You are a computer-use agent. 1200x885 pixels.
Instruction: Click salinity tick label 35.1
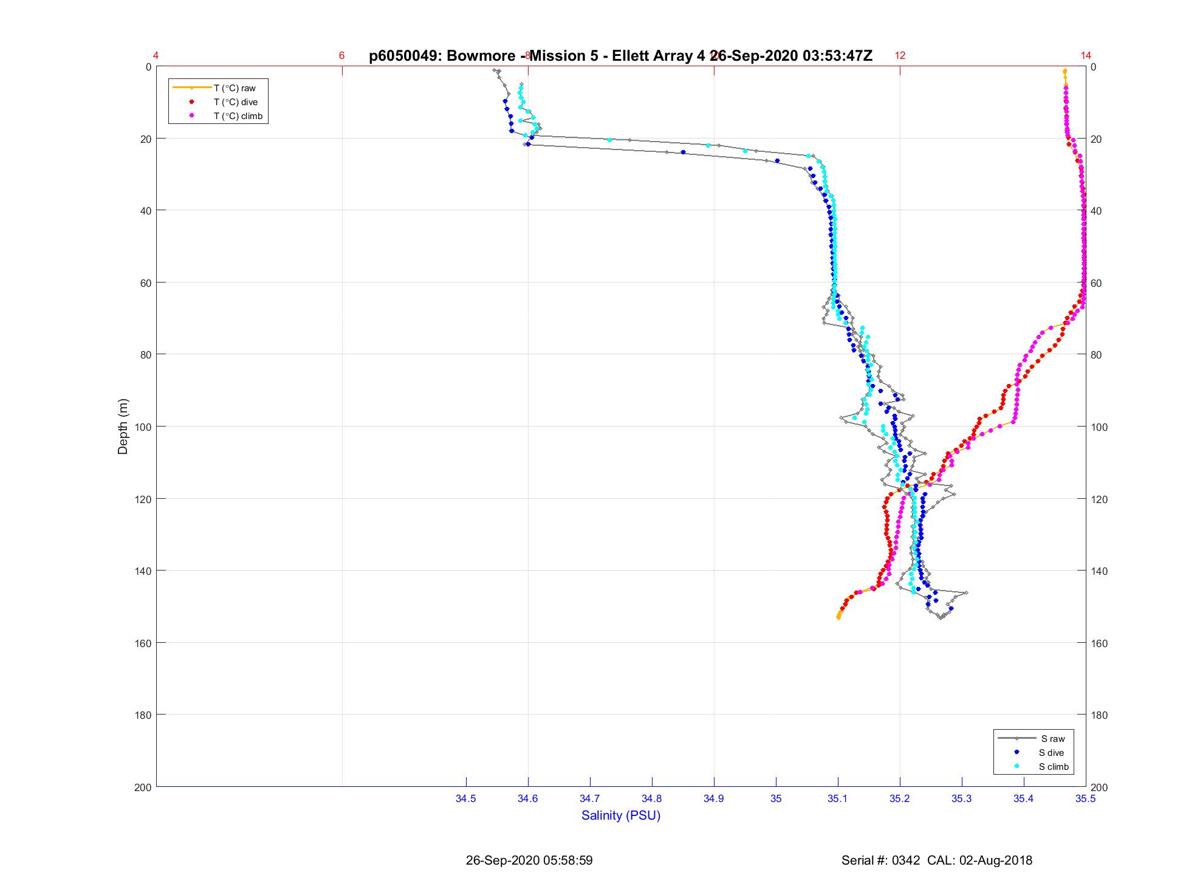pyautogui.click(x=838, y=798)
